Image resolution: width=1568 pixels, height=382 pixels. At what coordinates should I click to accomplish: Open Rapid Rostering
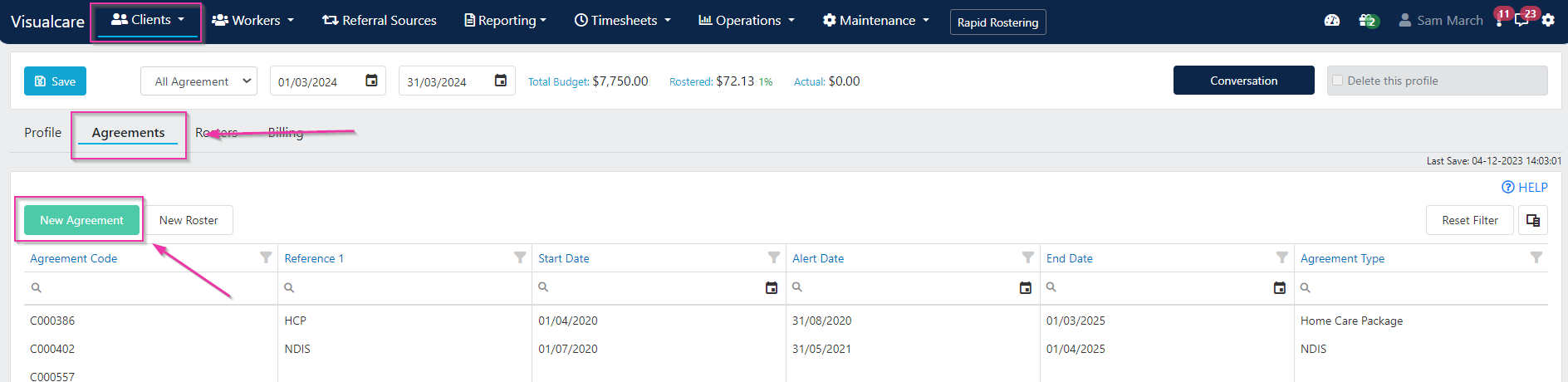click(x=997, y=22)
